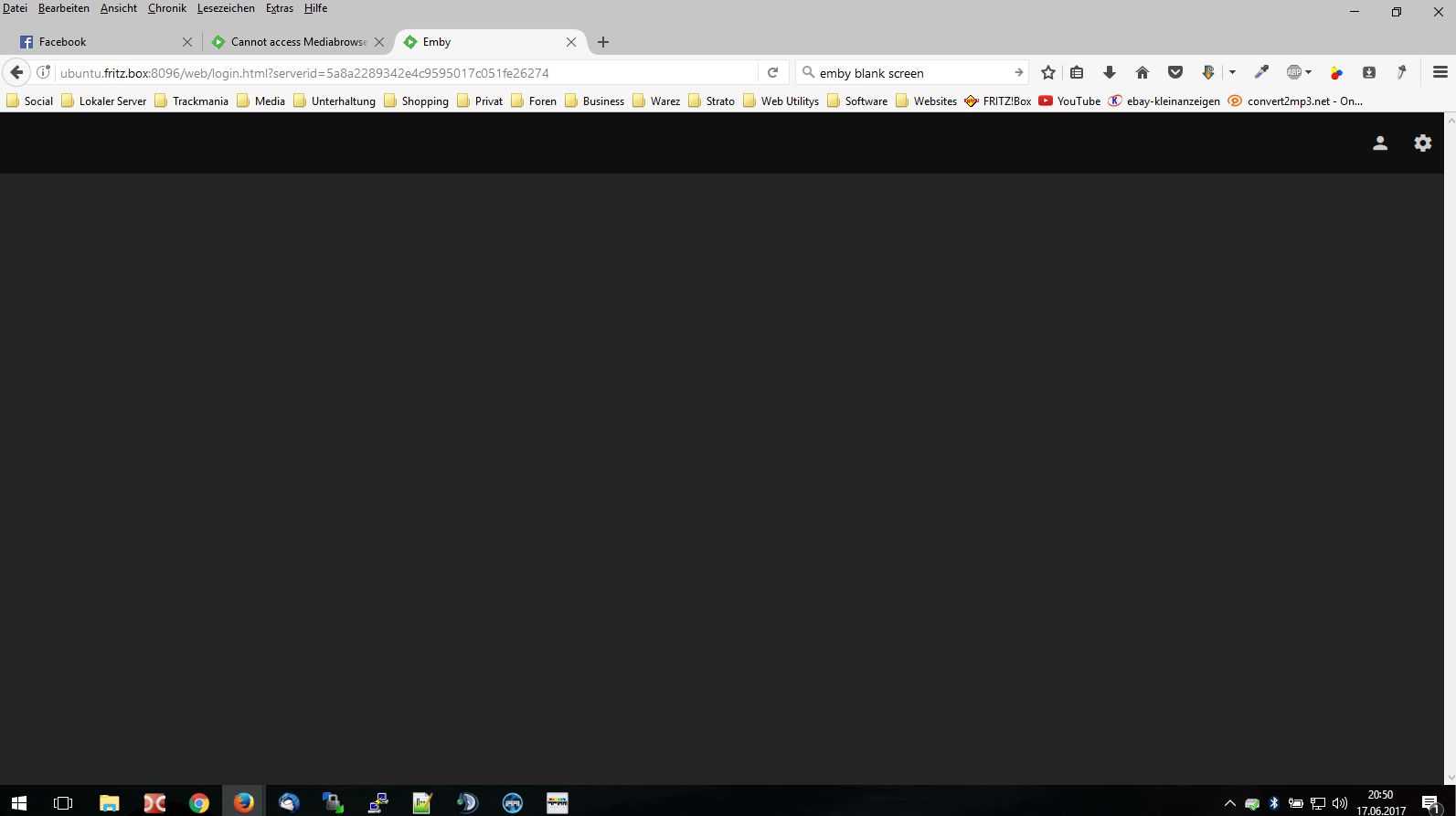
Task: Open the Extras menu
Action: [x=280, y=8]
